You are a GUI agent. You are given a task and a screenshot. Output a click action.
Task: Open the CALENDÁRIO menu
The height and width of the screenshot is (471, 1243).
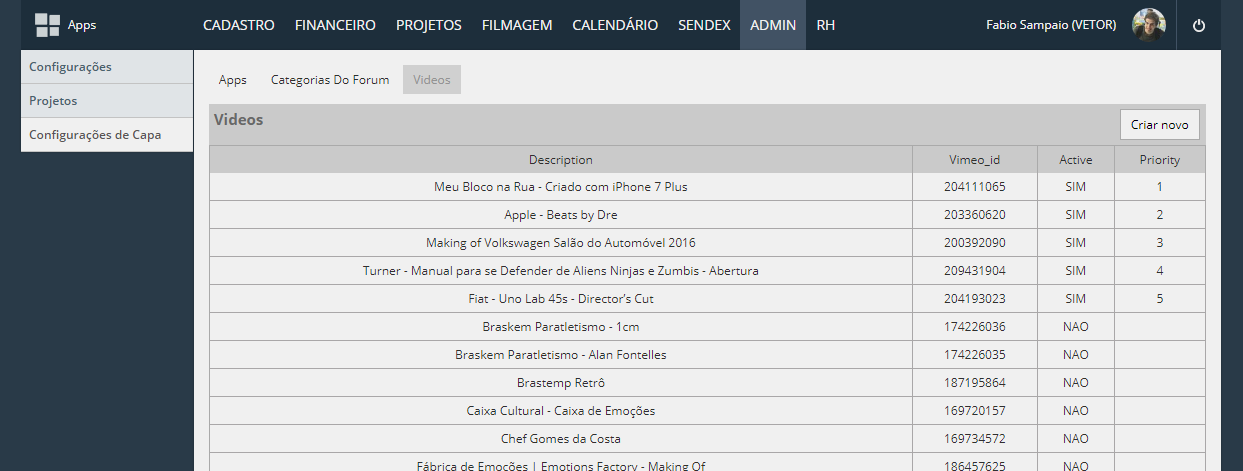click(615, 25)
